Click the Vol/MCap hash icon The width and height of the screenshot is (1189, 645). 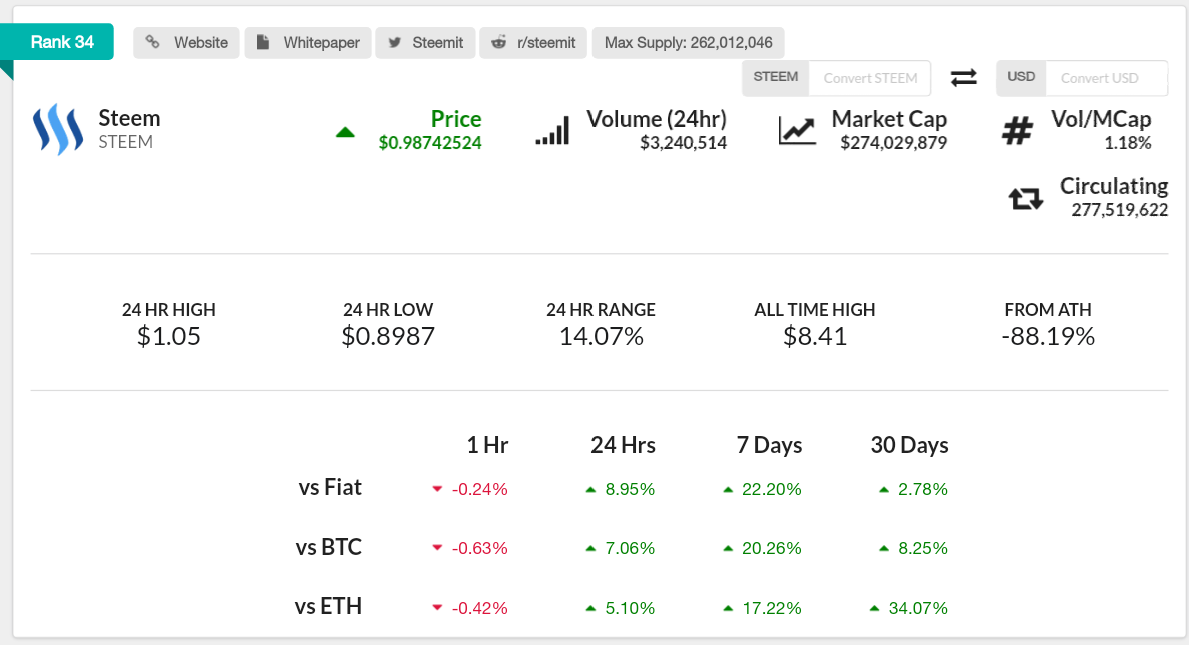coord(1017,131)
